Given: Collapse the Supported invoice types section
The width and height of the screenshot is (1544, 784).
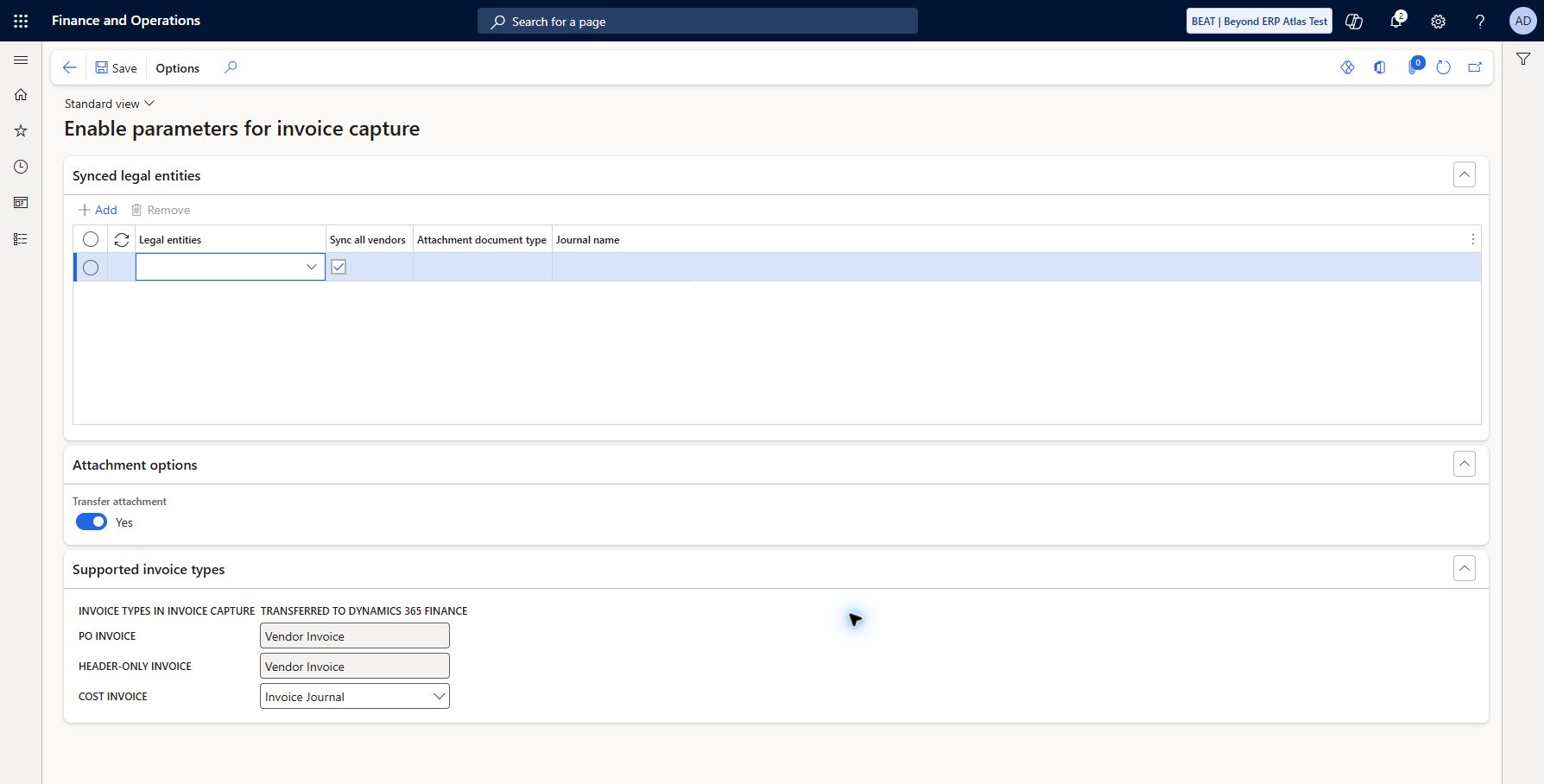Looking at the screenshot, I should pyautogui.click(x=1465, y=568).
